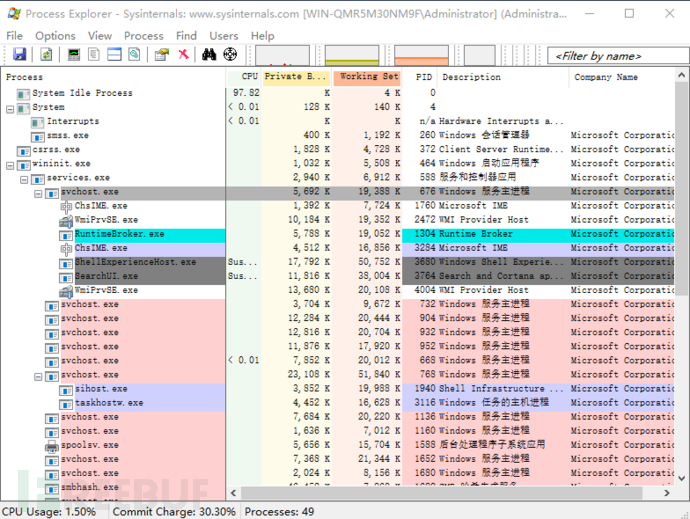Click the red Kill Process icon
690x519 pixels.
184,55
